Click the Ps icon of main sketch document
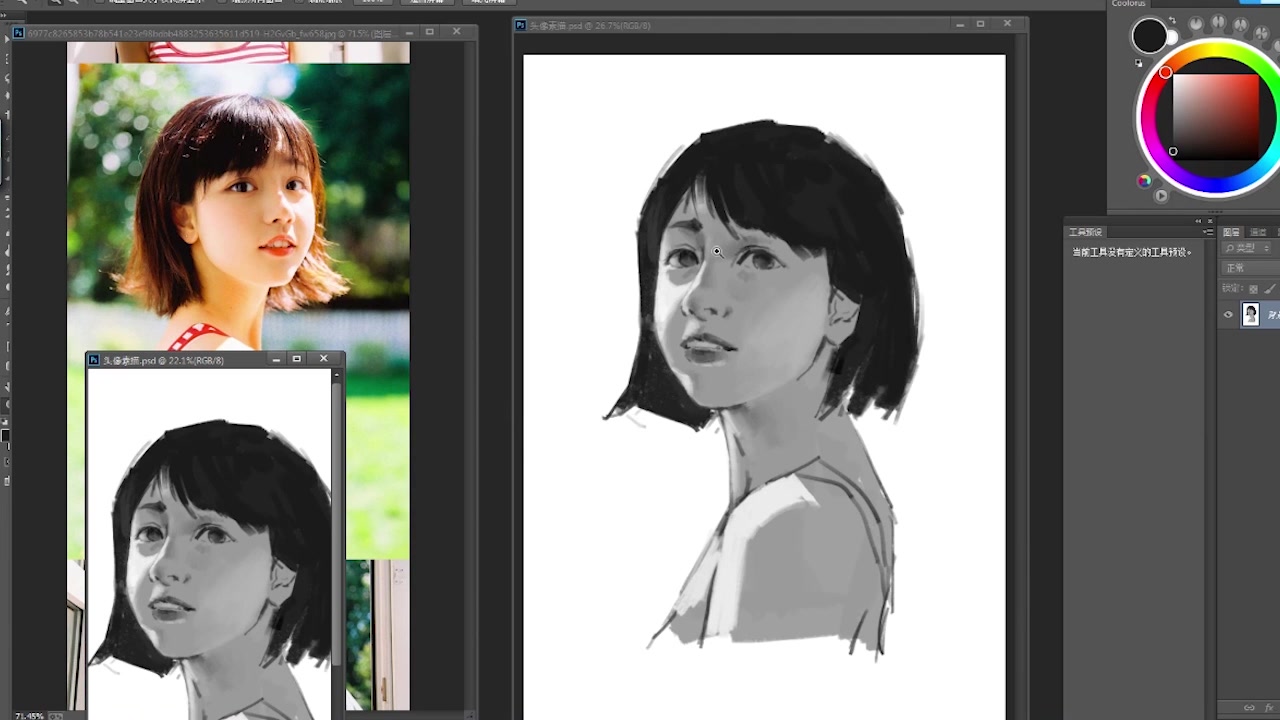The width and height of the screenshot is (1280, 720). coord(521,25)
